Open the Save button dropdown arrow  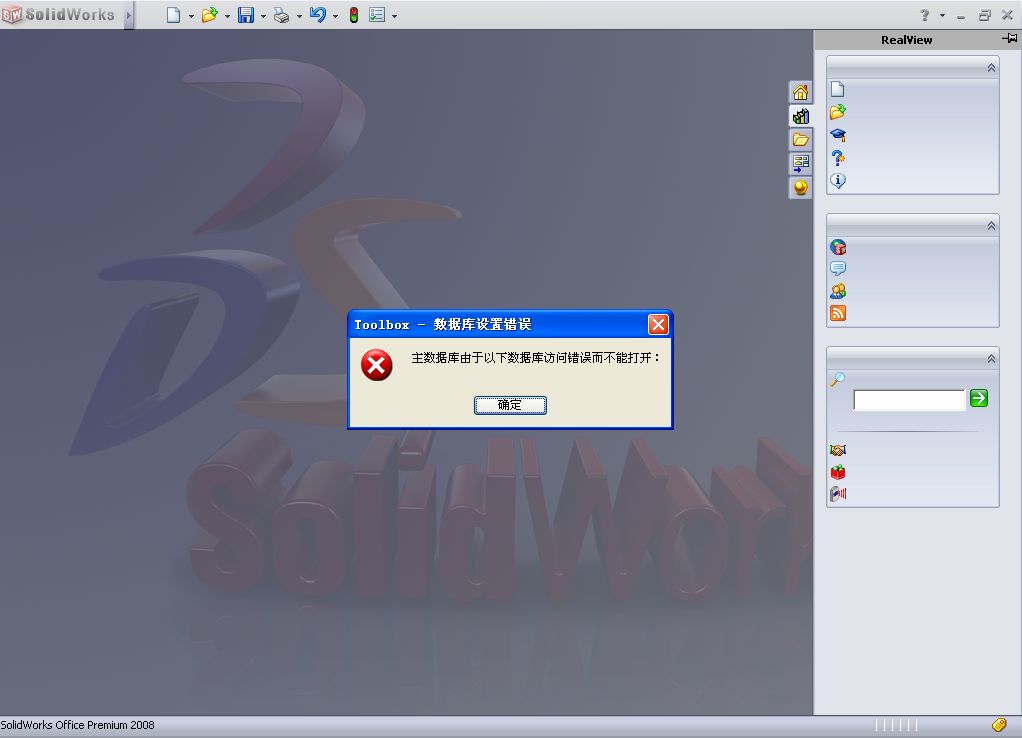[x=260, y=15]
